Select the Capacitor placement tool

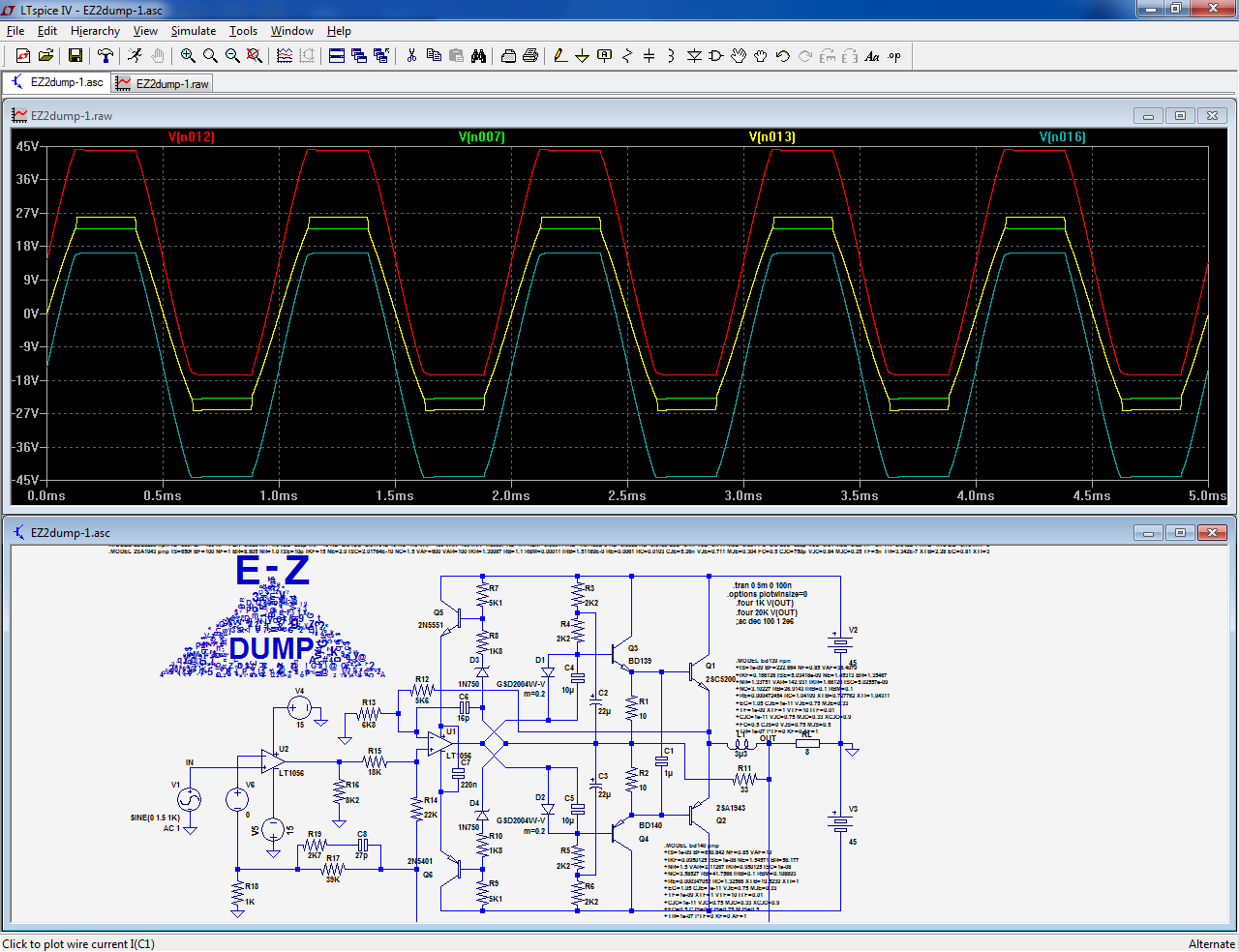[x=650, y=56]
